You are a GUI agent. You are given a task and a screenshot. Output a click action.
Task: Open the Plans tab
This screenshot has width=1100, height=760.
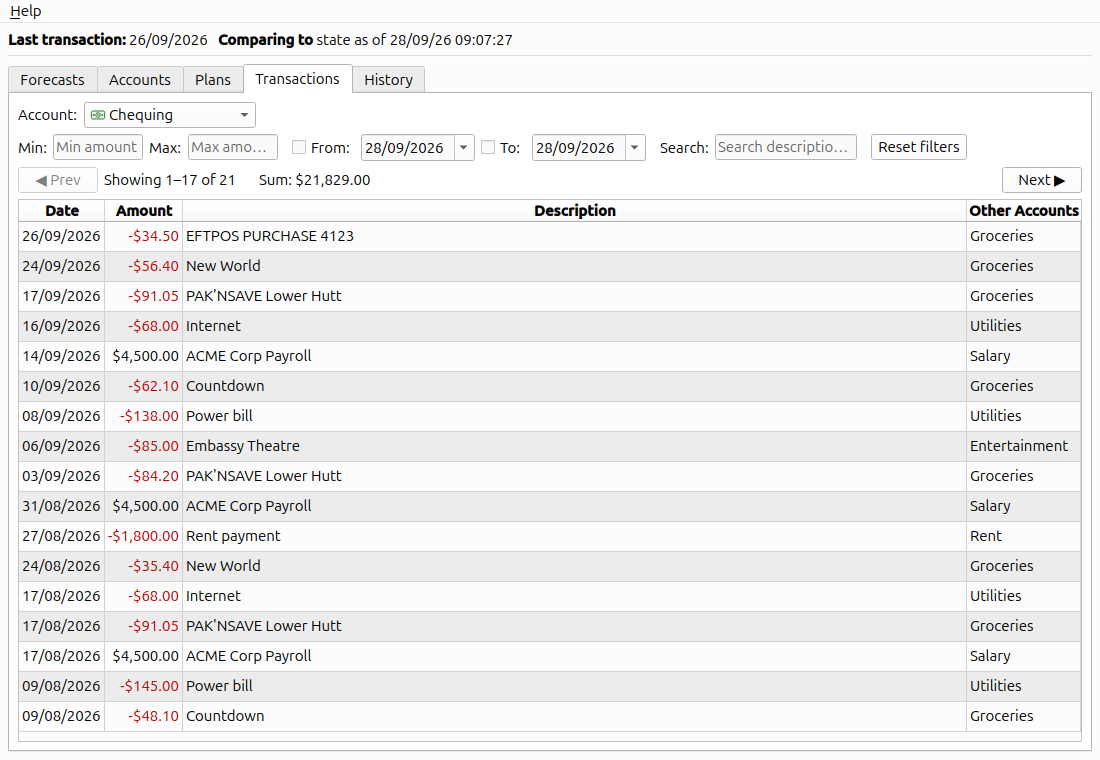213,80
